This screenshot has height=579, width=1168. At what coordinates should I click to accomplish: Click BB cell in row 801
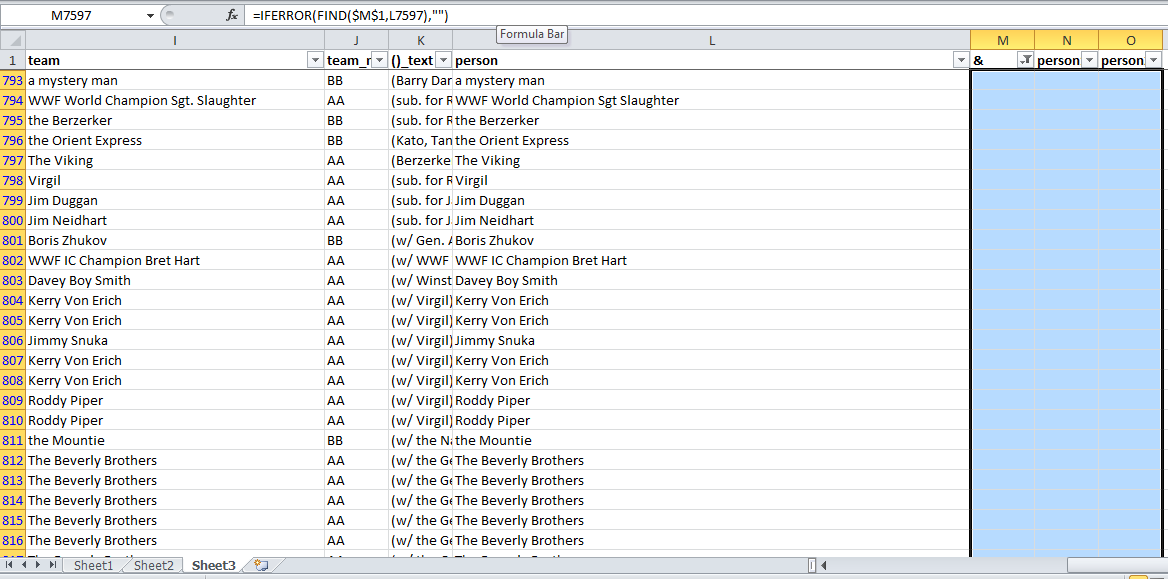coord(357,241)
